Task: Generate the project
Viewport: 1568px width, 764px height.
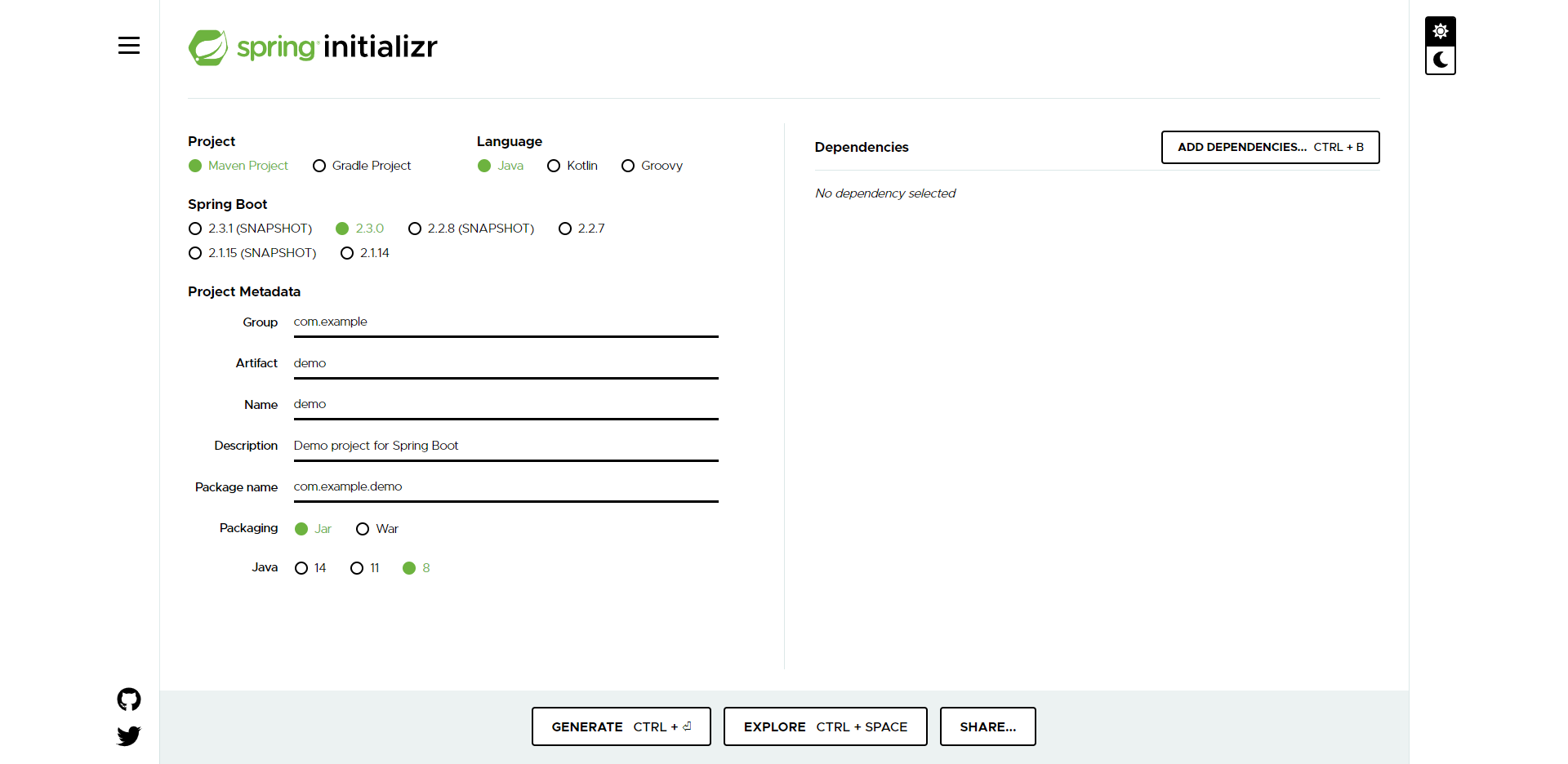Action: (621, 726)
